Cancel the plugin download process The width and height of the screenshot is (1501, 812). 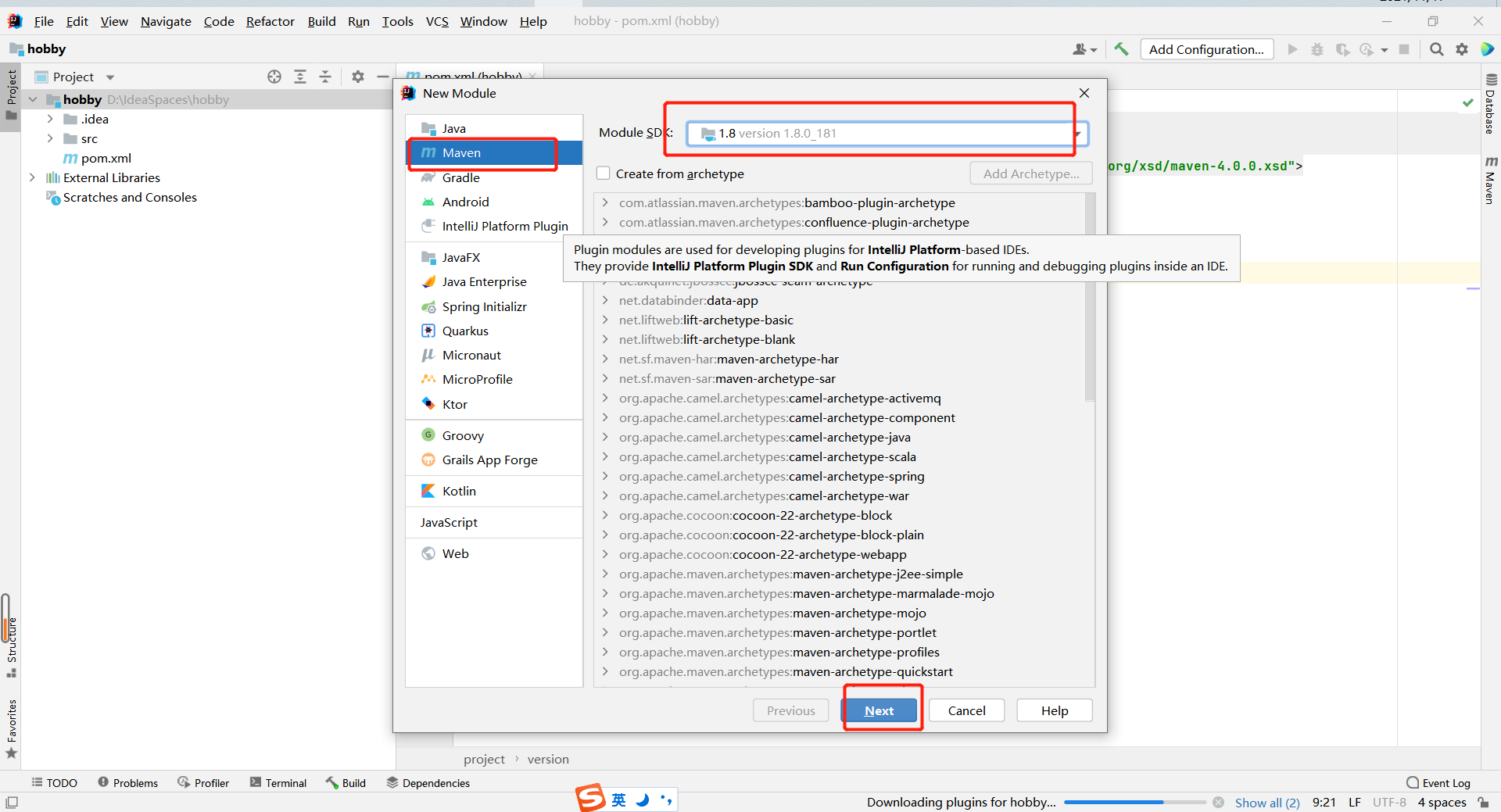coord(1218,803)
